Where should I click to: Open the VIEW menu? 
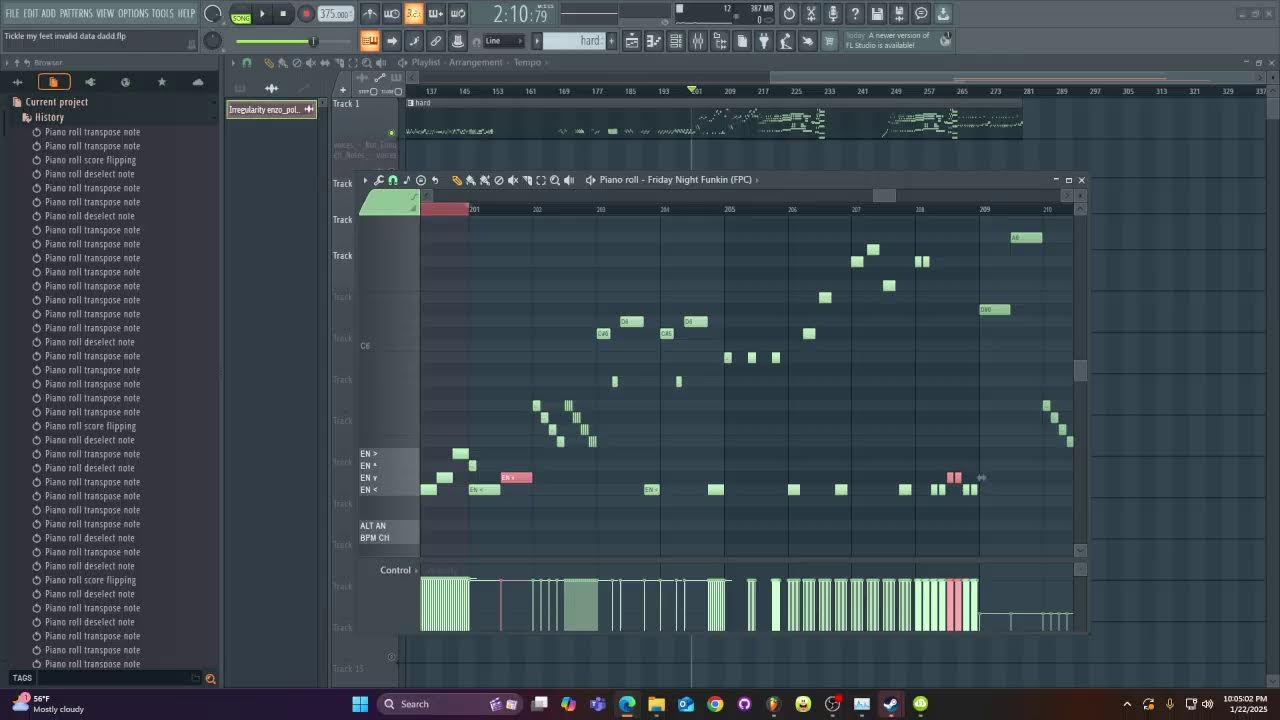click(x=105, y=13)
